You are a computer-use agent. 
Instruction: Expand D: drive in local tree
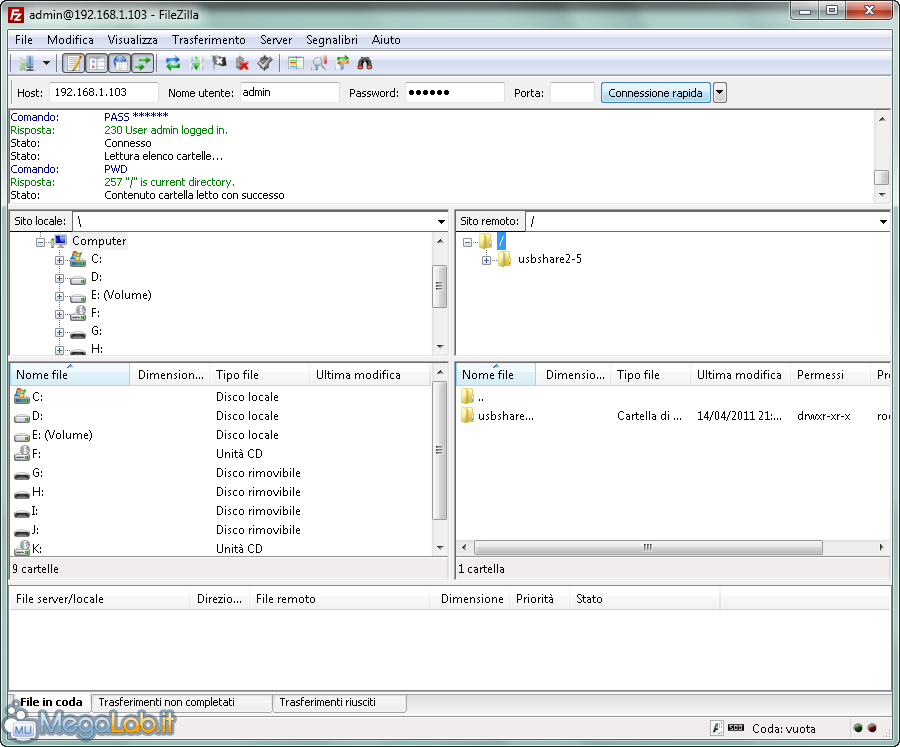(59, 278)
